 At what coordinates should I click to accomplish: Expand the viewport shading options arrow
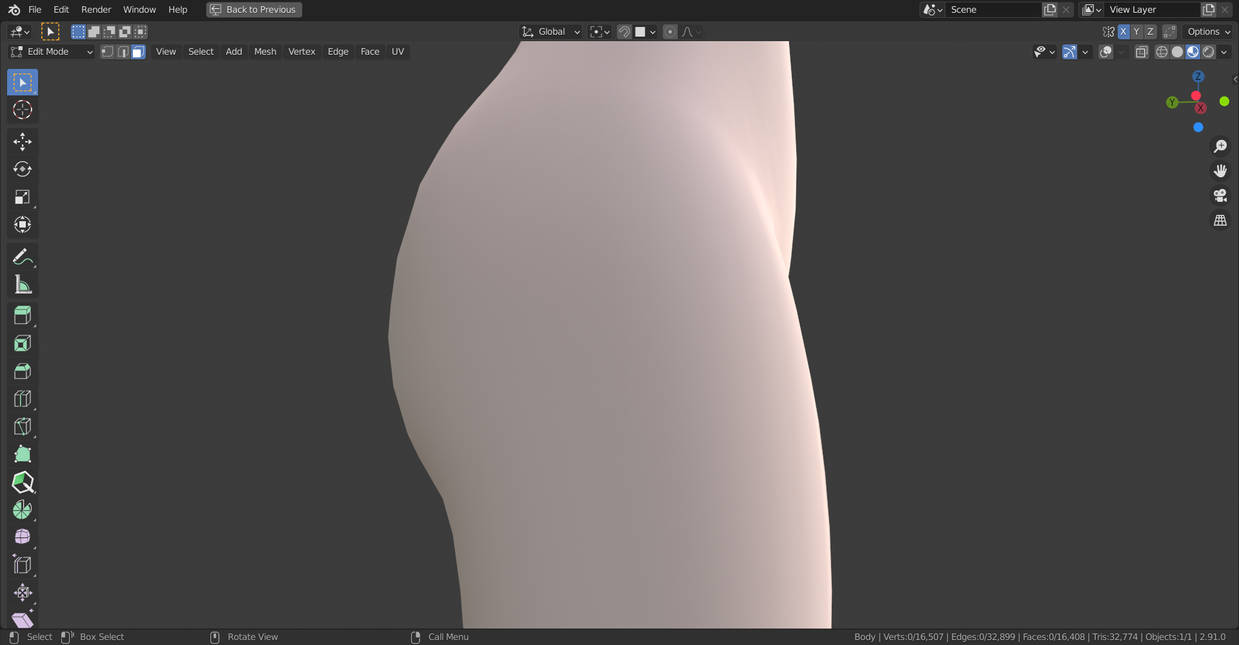point(1225,52)
